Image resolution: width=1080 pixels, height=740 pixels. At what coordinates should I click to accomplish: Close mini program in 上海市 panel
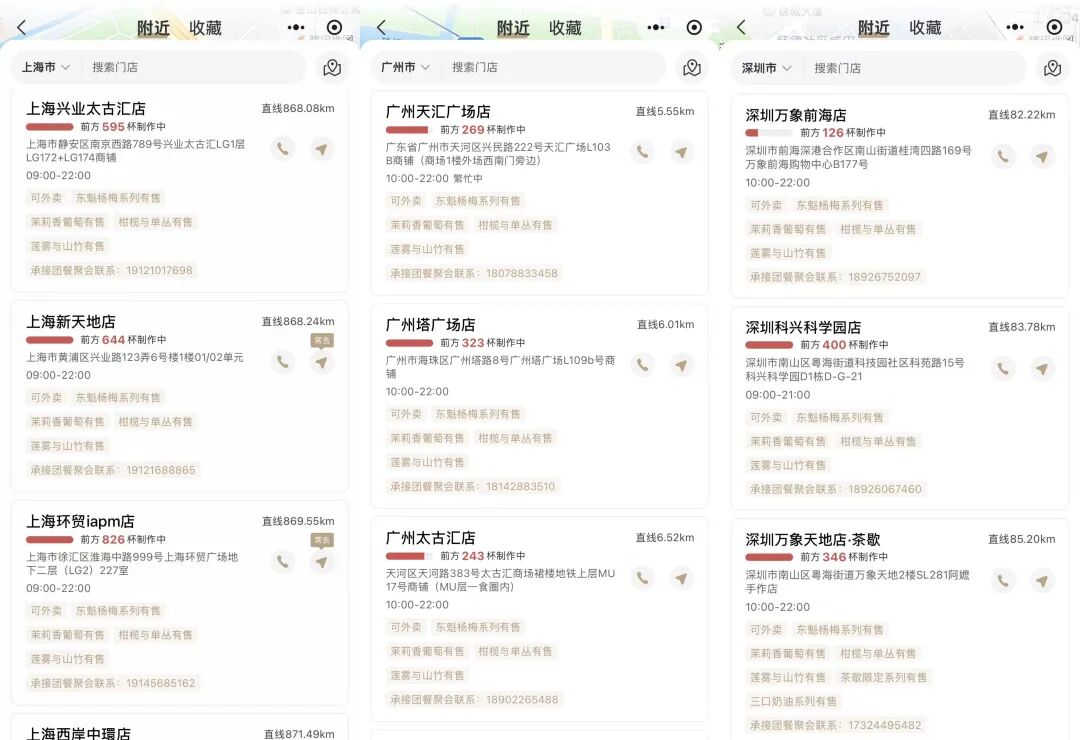[x=334, y=27]
